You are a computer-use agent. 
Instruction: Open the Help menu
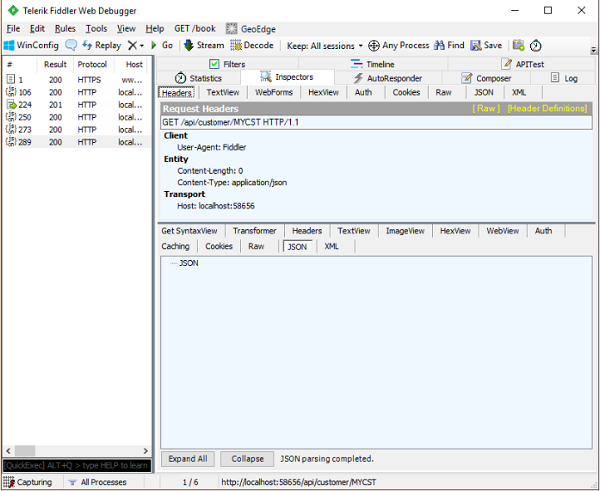(155, 29)
